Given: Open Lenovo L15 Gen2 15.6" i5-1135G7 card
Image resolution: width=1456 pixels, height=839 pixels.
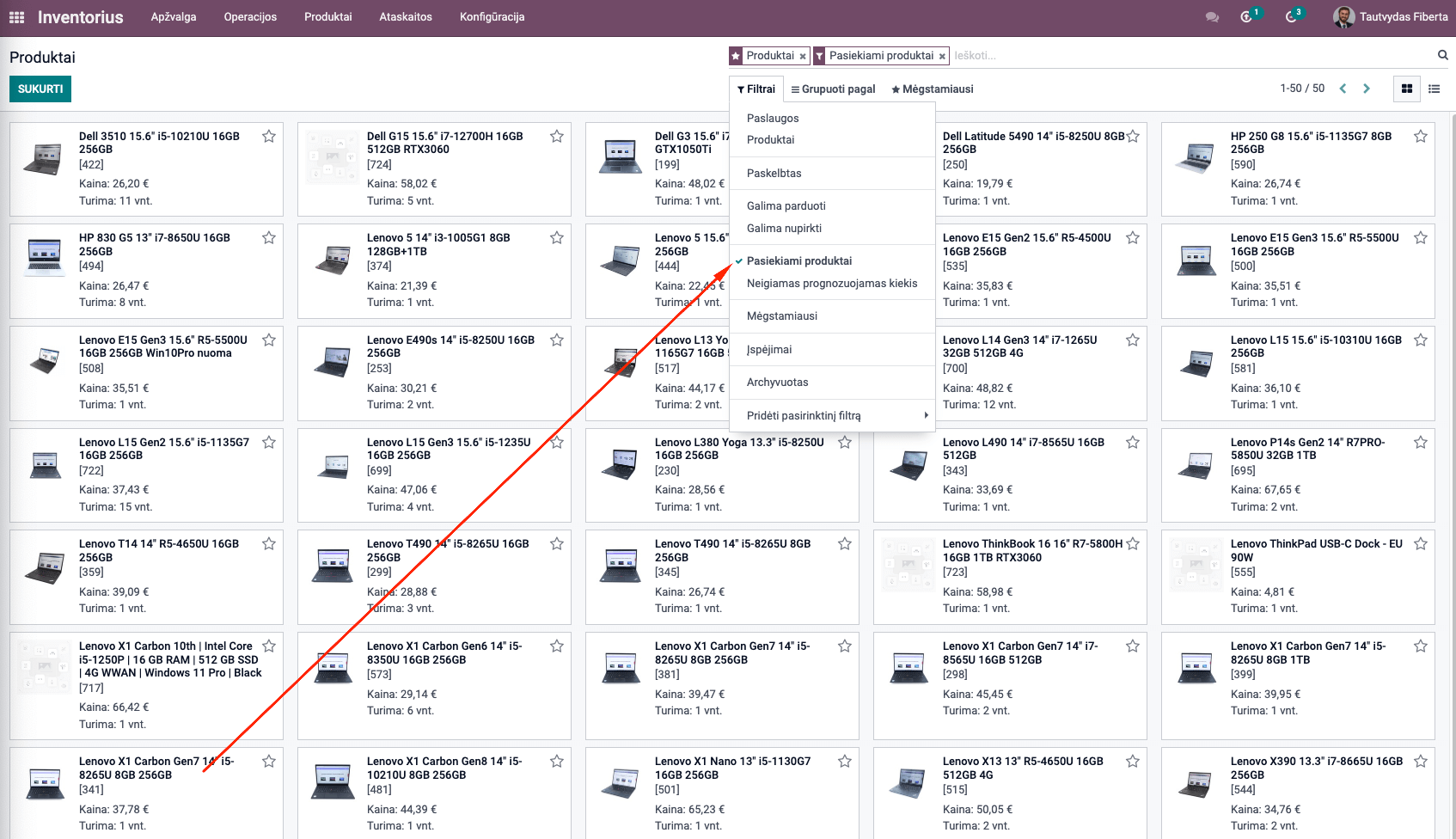Looking at the screenshot, I should [146, 475].
